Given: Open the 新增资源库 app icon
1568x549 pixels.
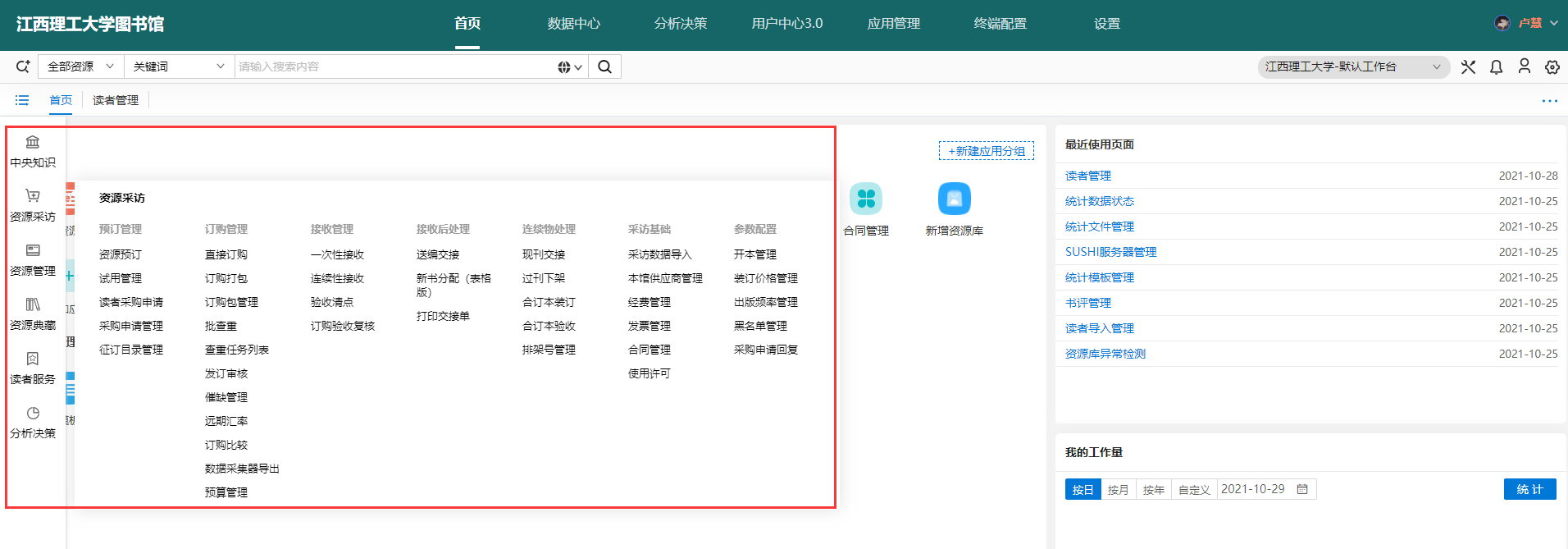Looking at the screenshot, I should pos(954,199).
